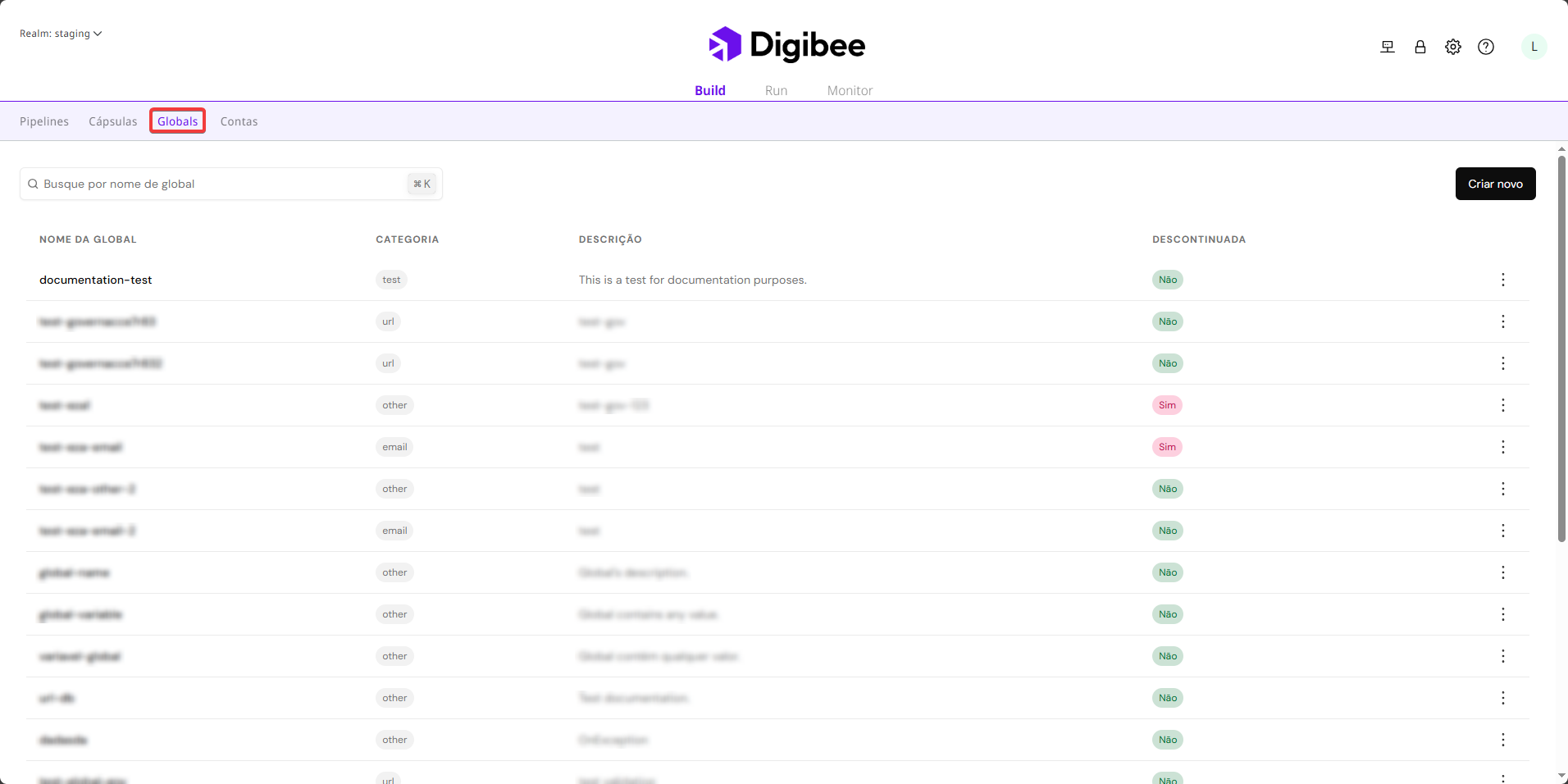Open the Pipelines section
The image size is (1568, 784).
pos(44,121)
